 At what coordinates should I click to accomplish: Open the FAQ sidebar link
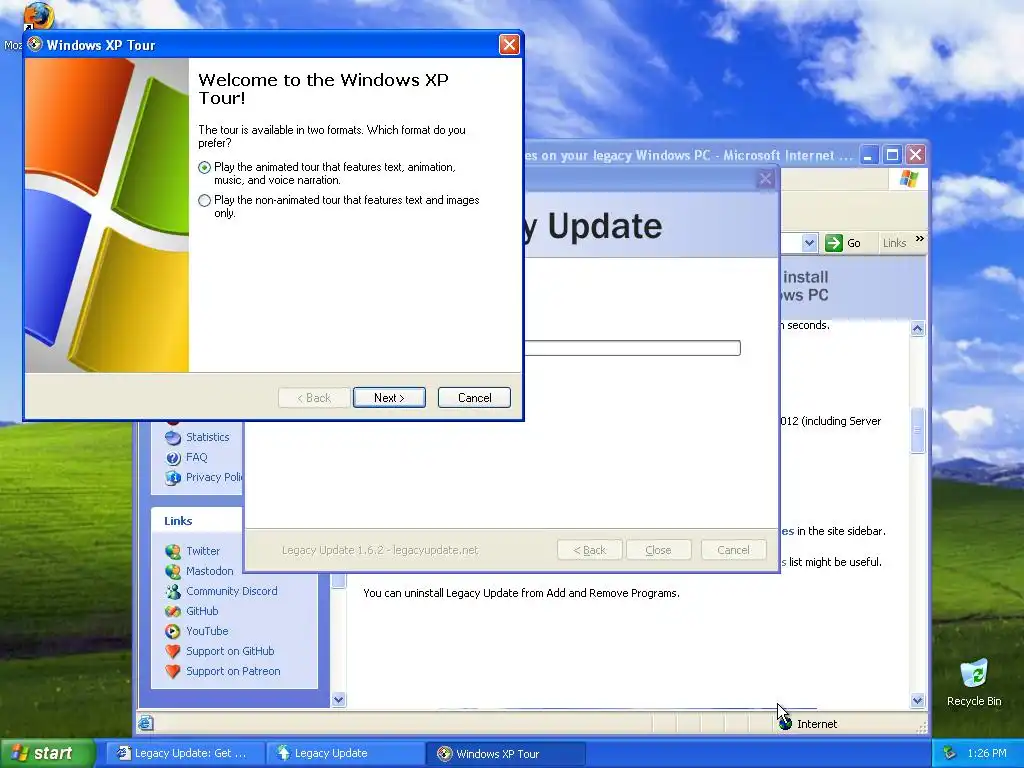coord(197,457)
